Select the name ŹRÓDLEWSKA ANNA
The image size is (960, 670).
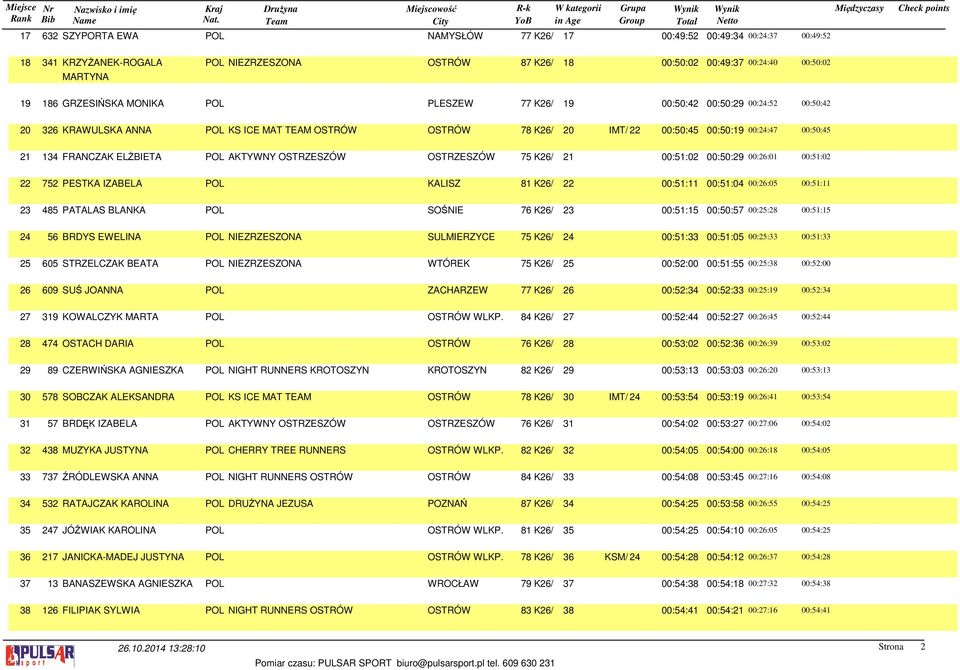click(110, 477)
